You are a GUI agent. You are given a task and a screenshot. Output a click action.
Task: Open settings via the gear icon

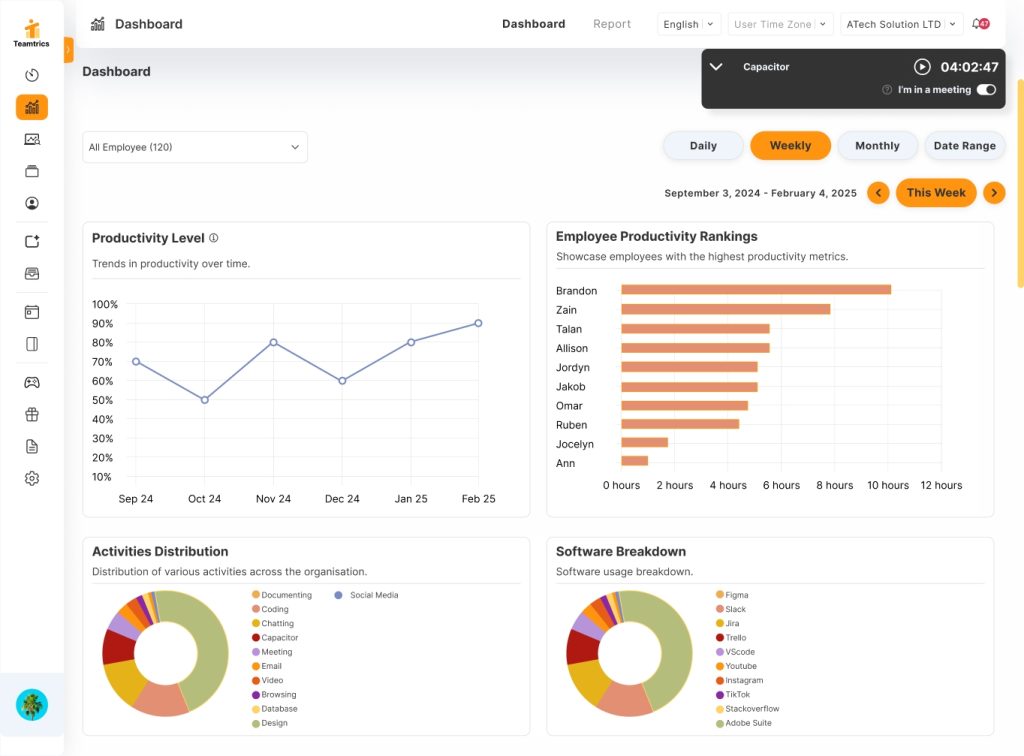tap(32, 478)
